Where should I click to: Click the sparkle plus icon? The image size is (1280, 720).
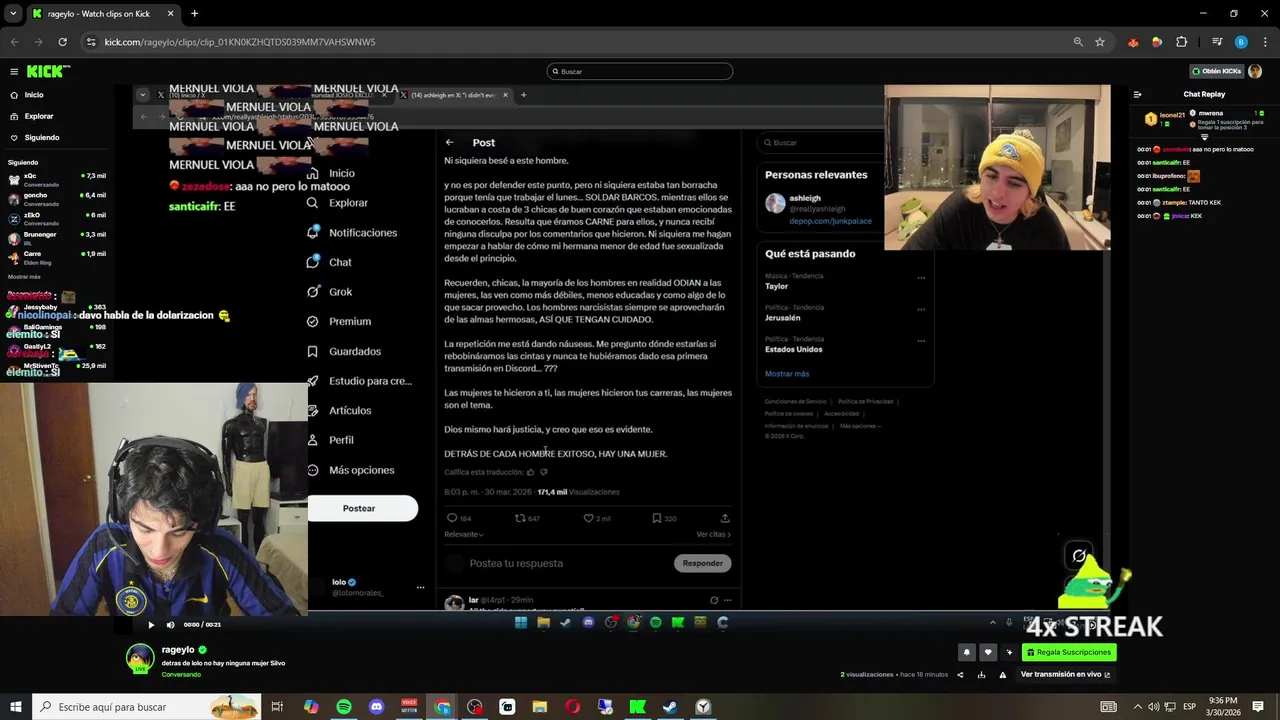[x=1009, y=652]
